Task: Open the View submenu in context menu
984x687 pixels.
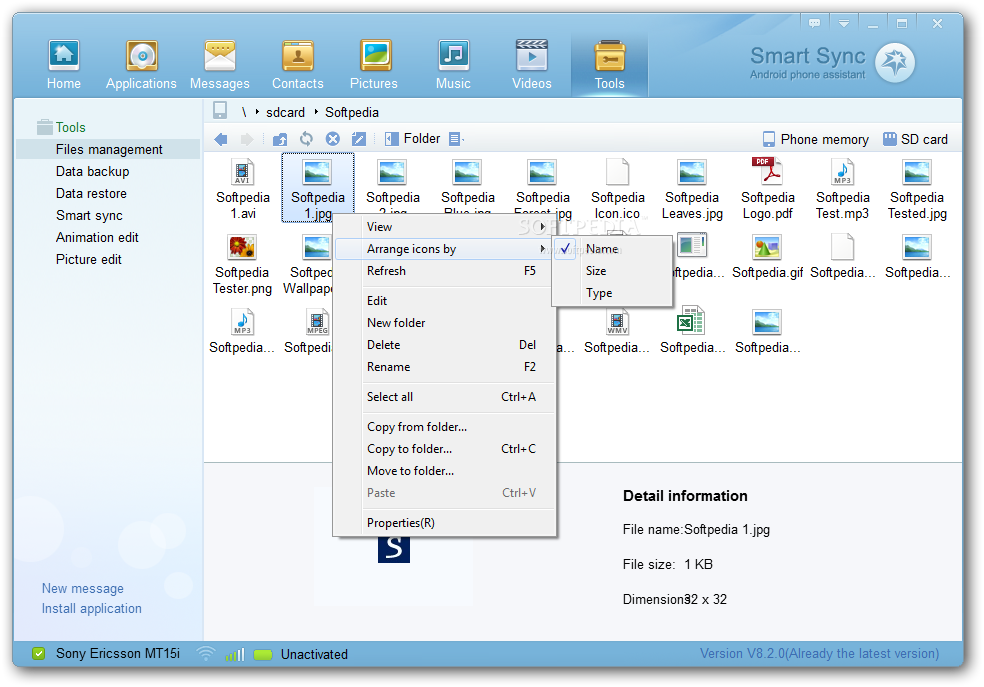Action: coord(445,226)
